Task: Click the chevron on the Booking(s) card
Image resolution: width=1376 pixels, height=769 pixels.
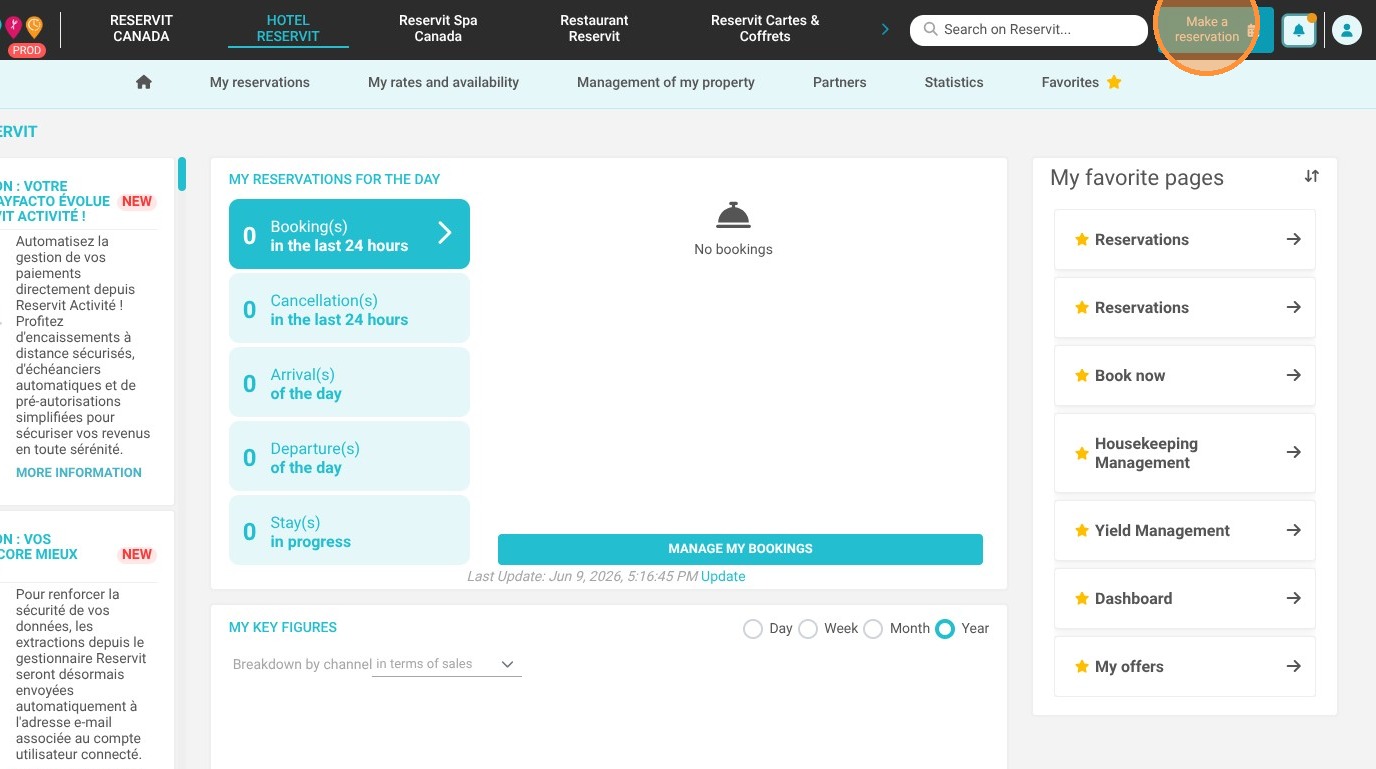Action: [445, 233]
